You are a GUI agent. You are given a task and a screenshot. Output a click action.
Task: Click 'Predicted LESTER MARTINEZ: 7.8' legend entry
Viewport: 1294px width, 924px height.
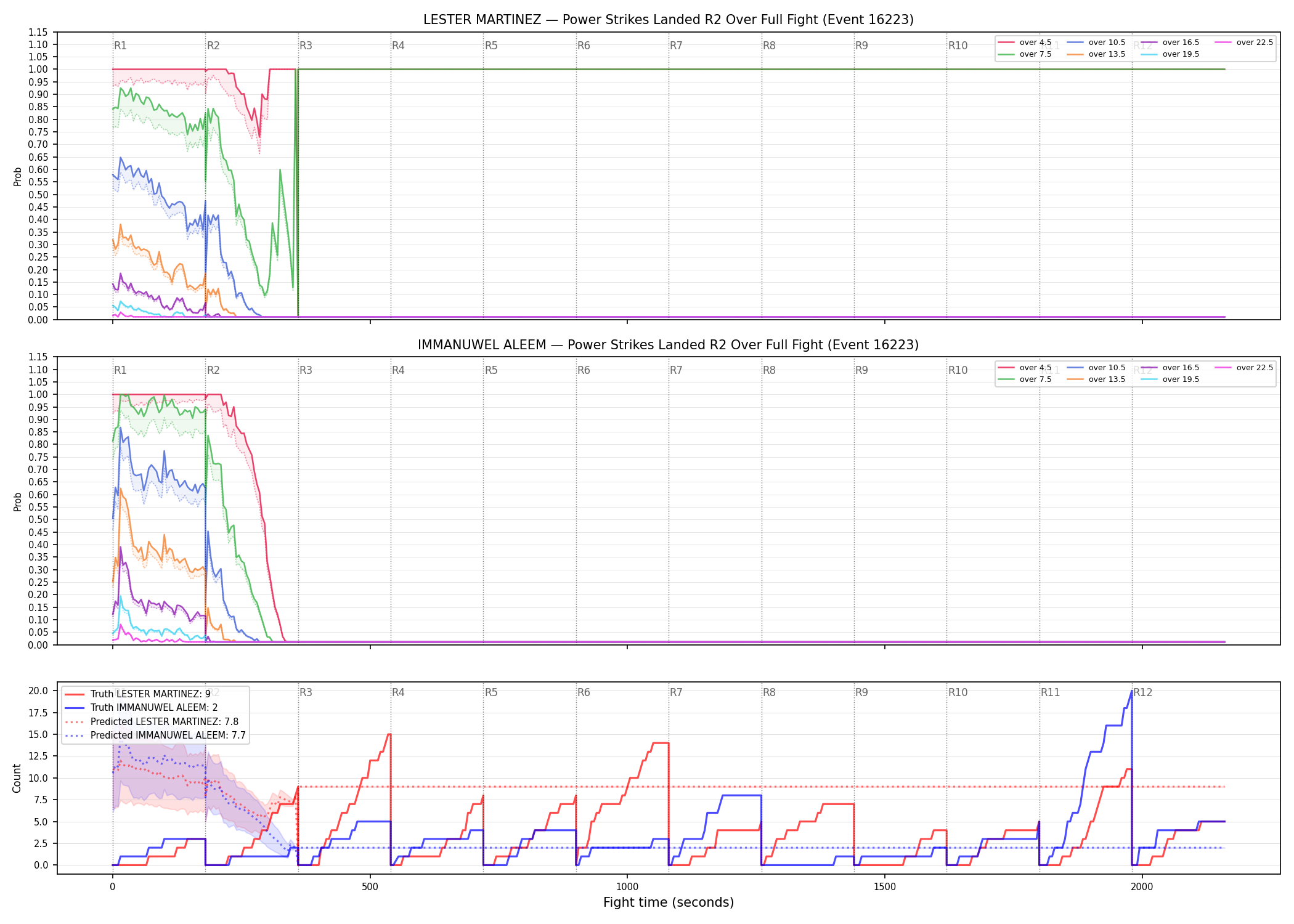[152, 721]
